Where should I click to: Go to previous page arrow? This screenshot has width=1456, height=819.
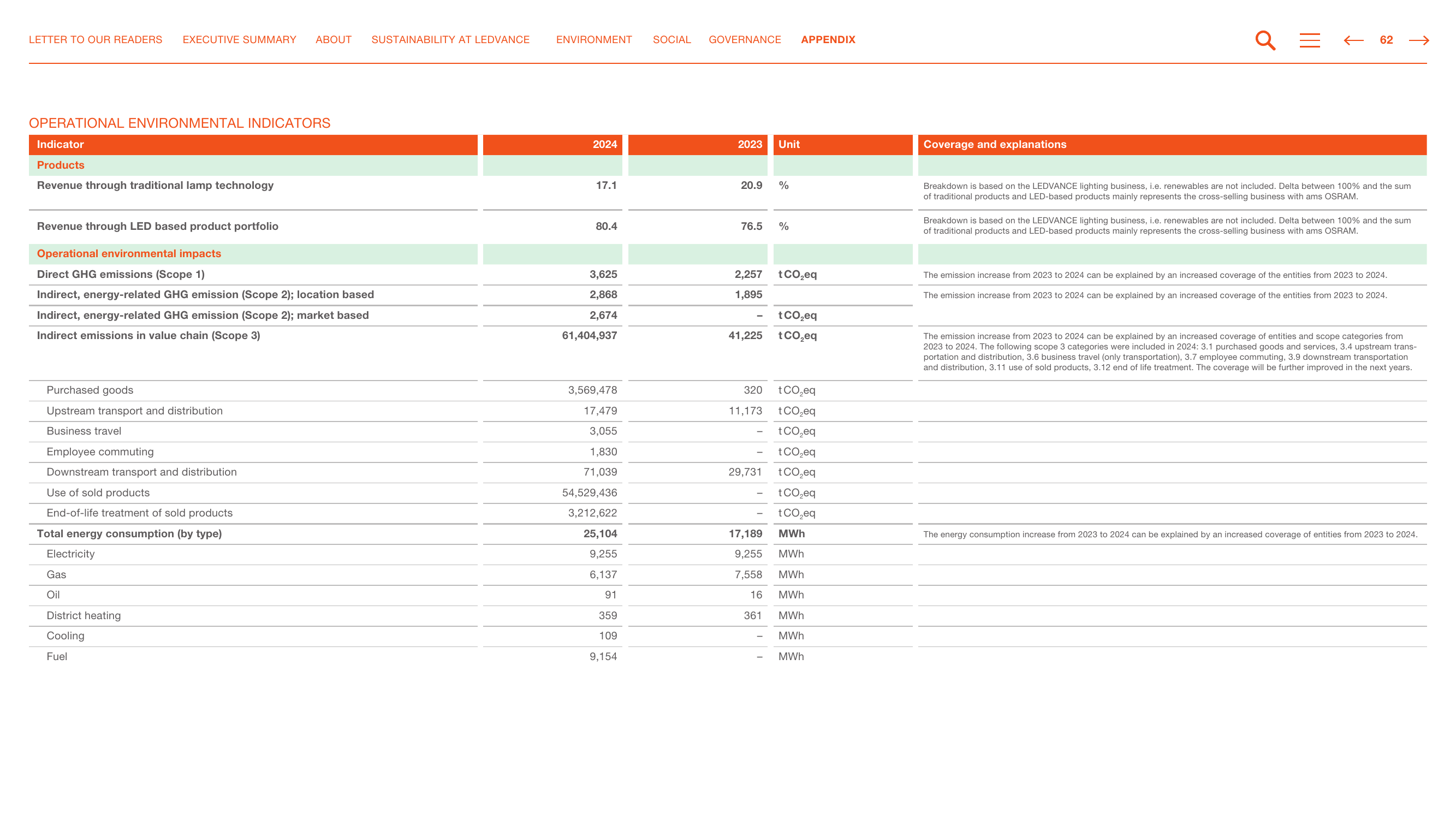1353,40
